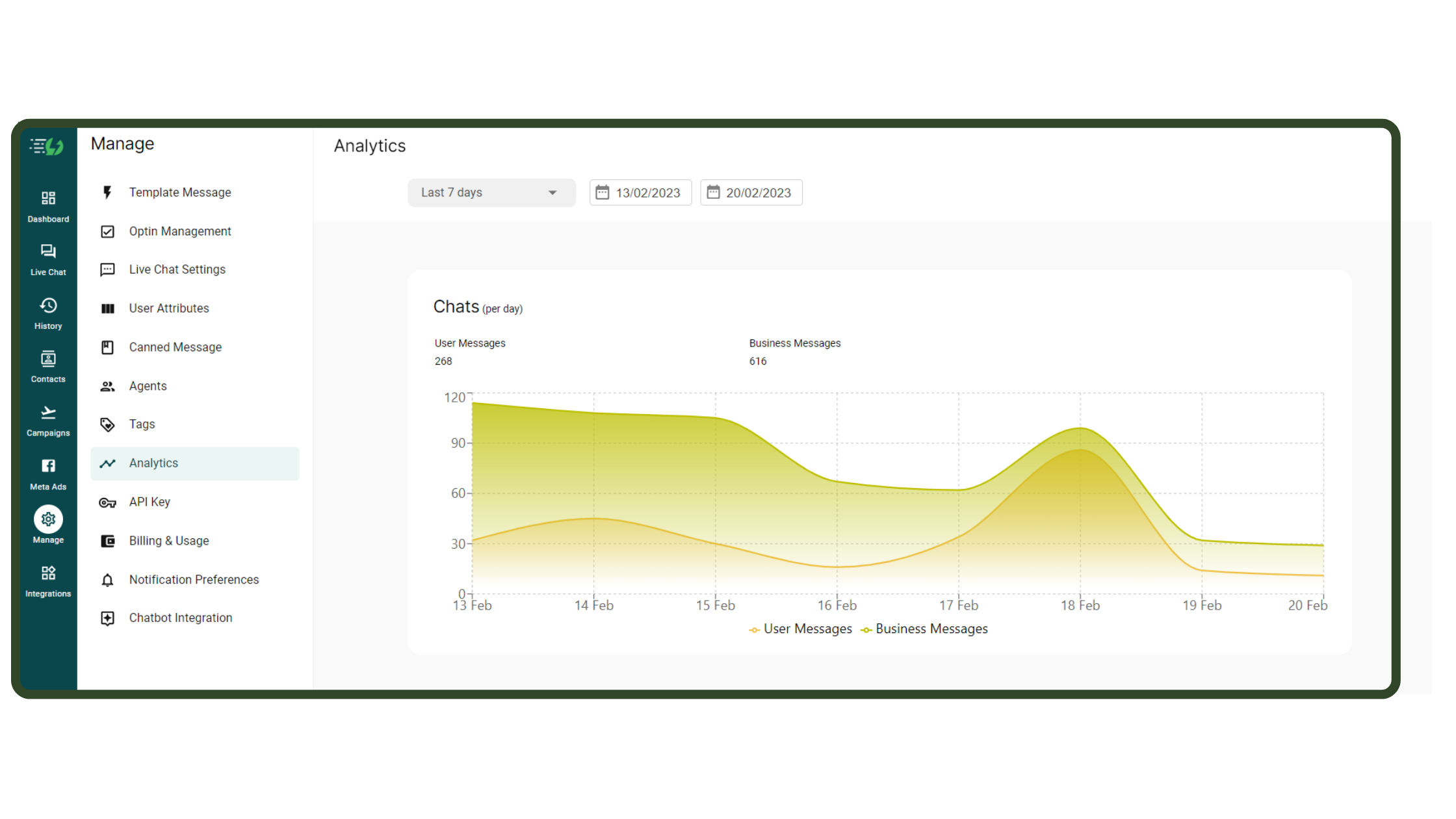The height and width of the screenshot is (819, 1456).
Task: Open Optin Management menu item
Action: (x=180, y=231)
